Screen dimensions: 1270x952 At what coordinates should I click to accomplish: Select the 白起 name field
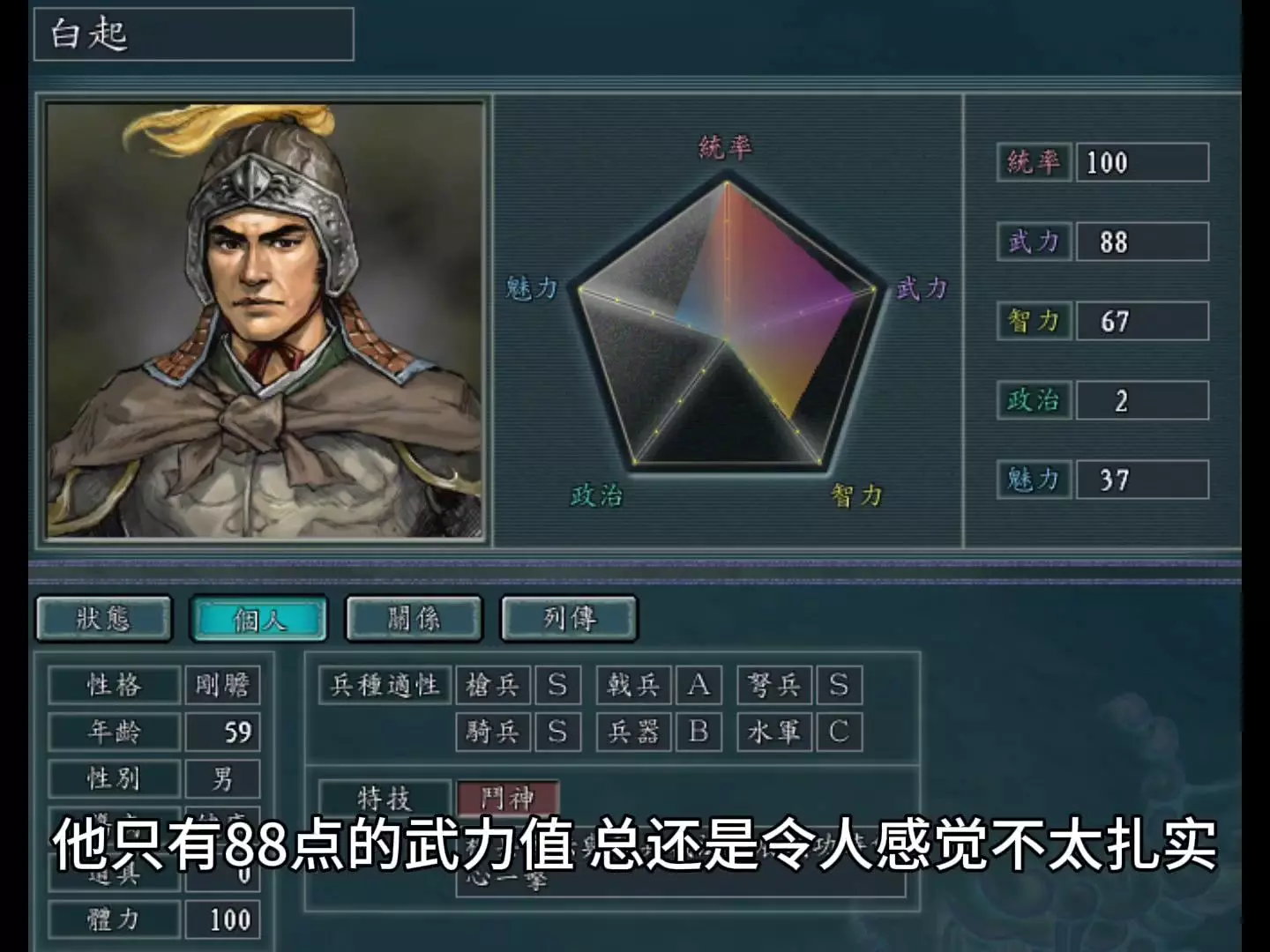pyautogui.click(x=194, y=34)
